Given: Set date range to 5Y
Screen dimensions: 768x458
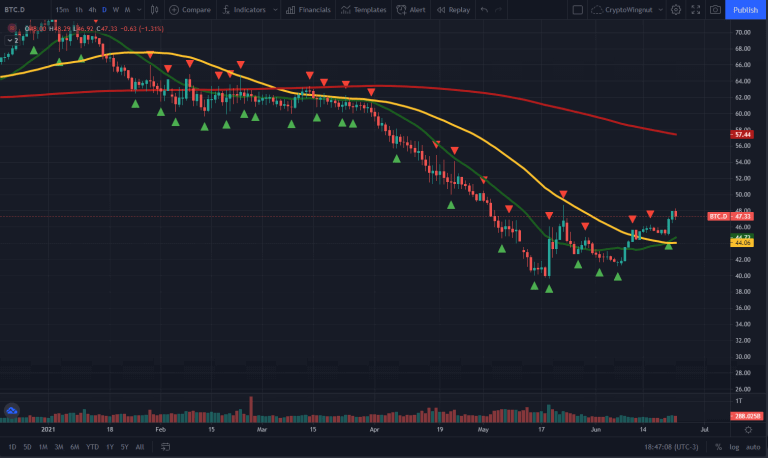Looking at the screenshot, I should pyautogui.click(x=124, y=447).
